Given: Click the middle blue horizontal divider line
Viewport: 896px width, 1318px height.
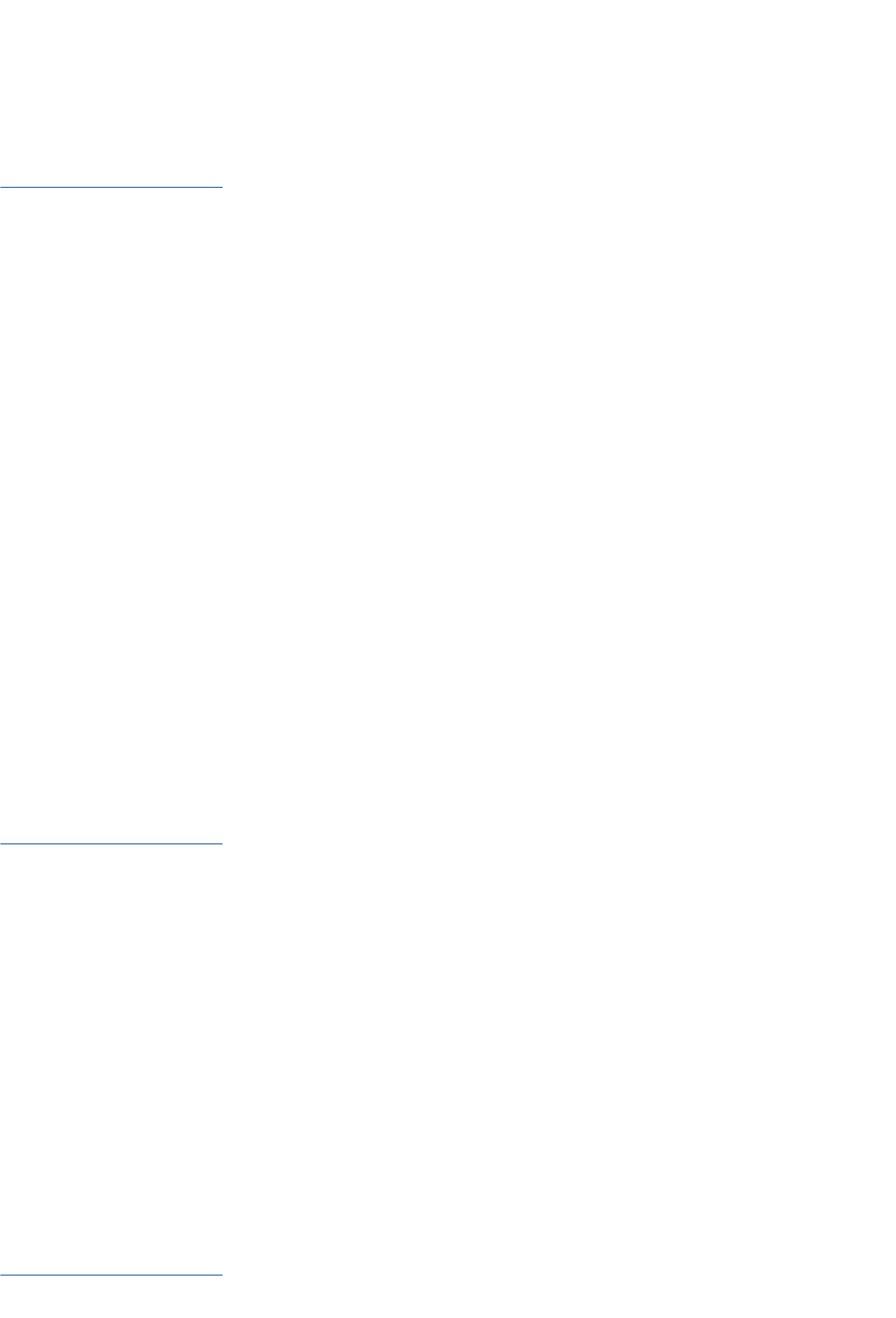Looking at the screenshot, I should 111,843.
